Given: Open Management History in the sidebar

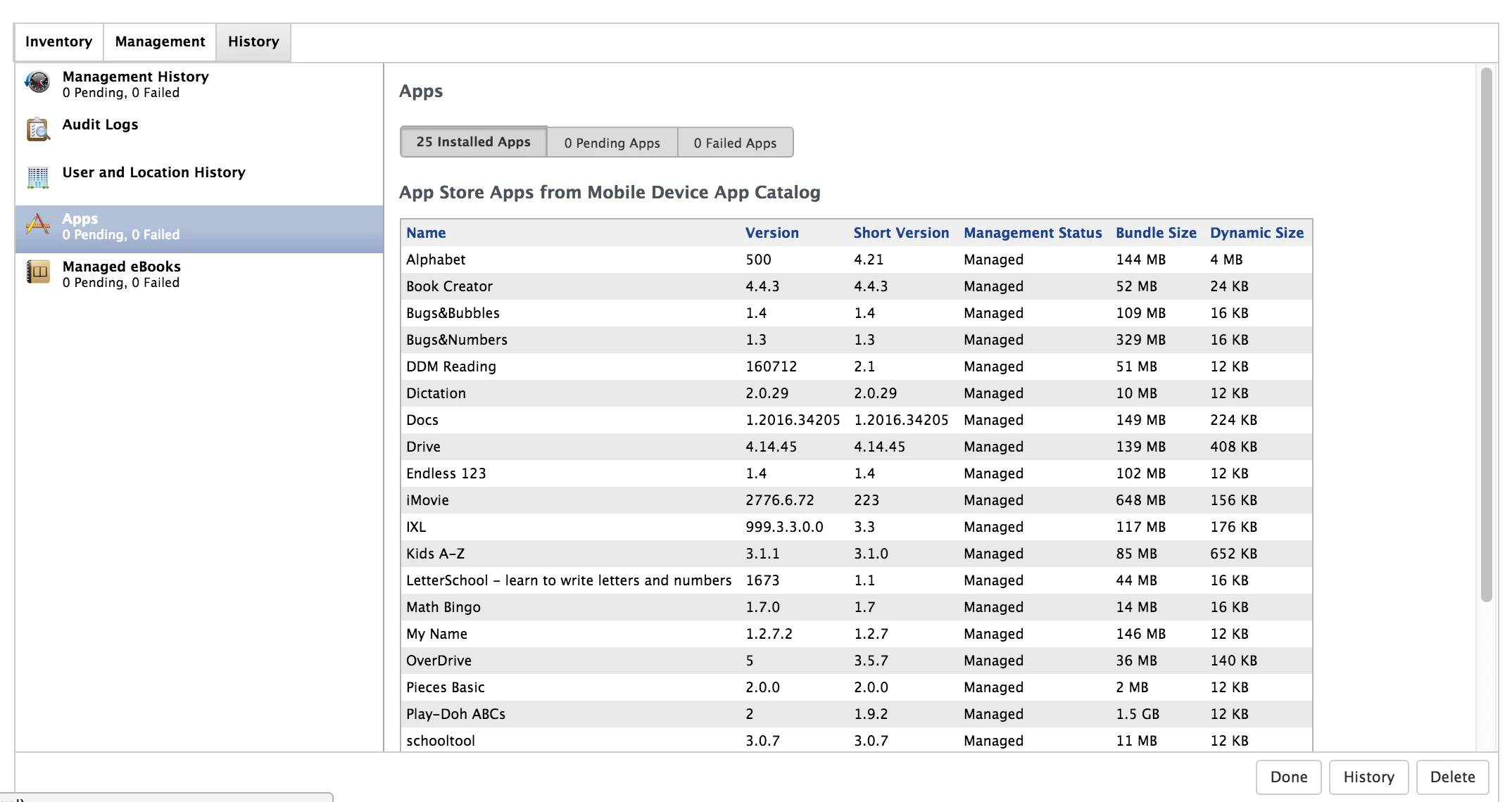Looking at the screenshot, I should tap(199, 84).
